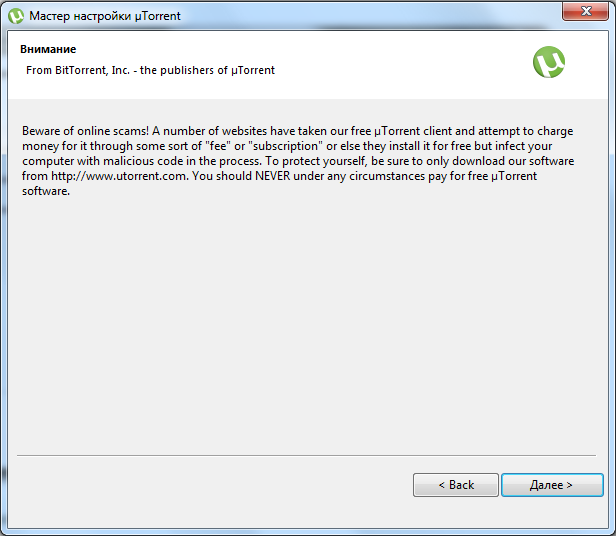Click the word NEVER in the warning

coord(273,176)
